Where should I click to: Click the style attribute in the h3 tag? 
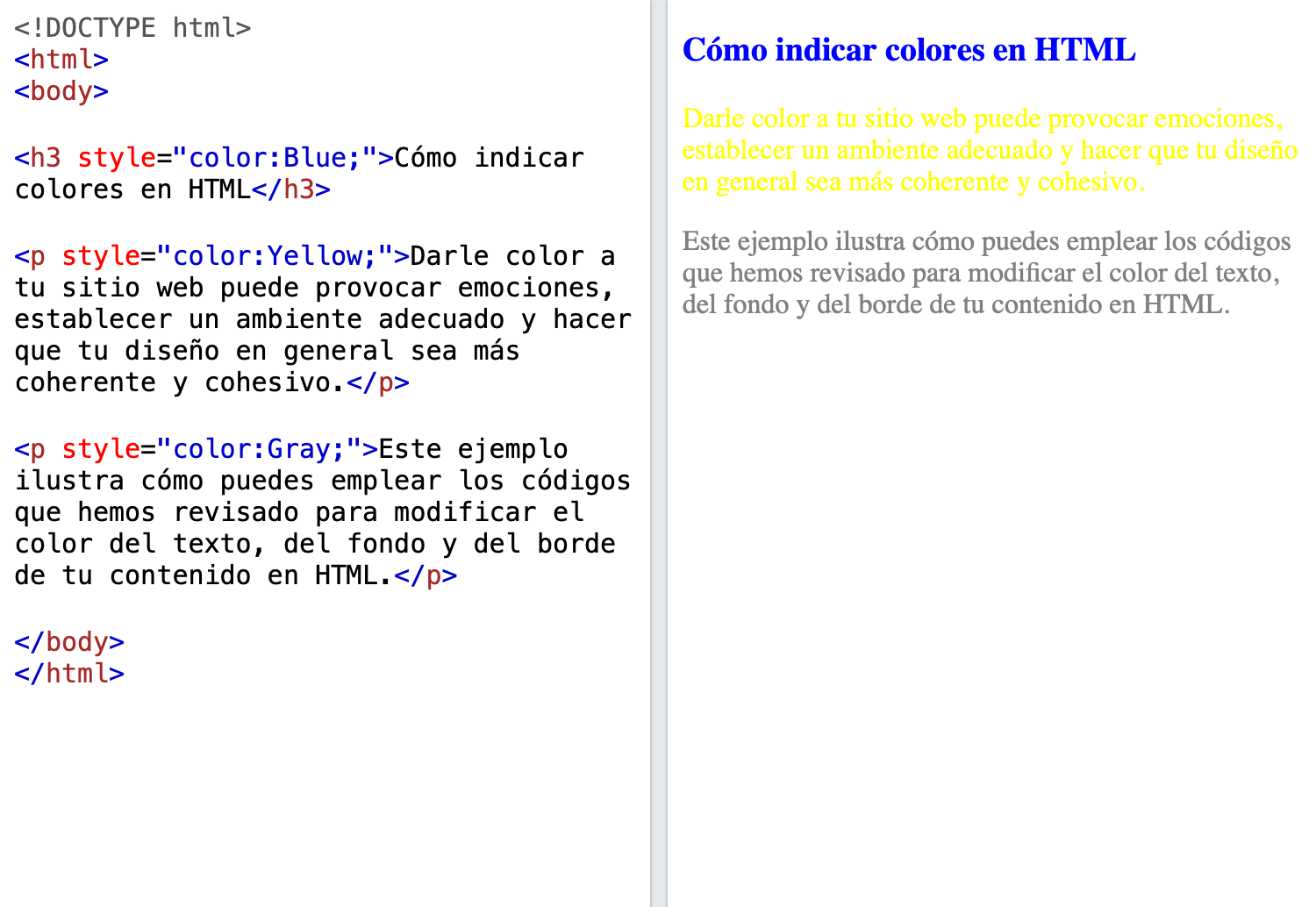tap(117, 158)
